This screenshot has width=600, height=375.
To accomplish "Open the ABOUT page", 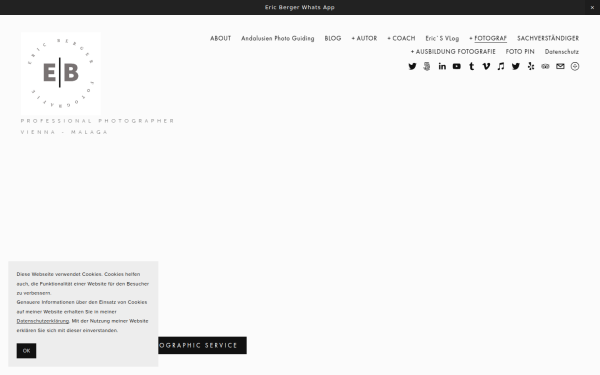I will point(220,38).
